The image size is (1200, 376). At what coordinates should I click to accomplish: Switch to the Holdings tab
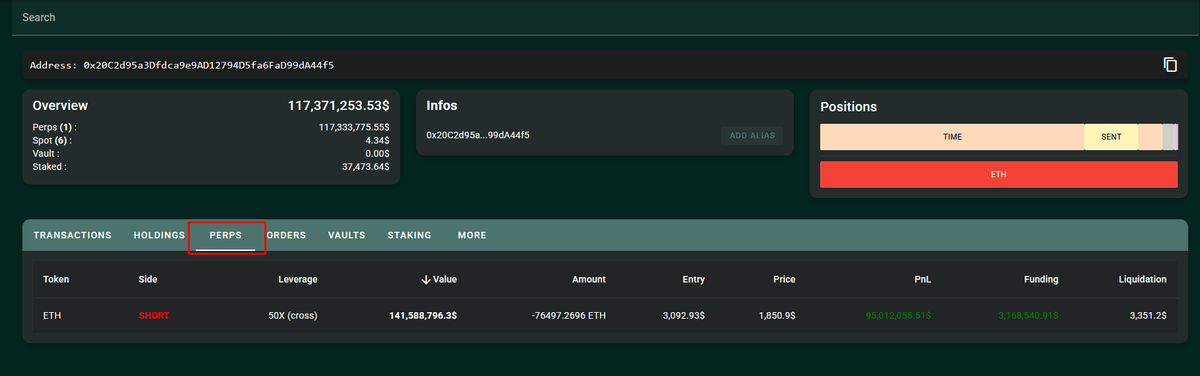159,235
